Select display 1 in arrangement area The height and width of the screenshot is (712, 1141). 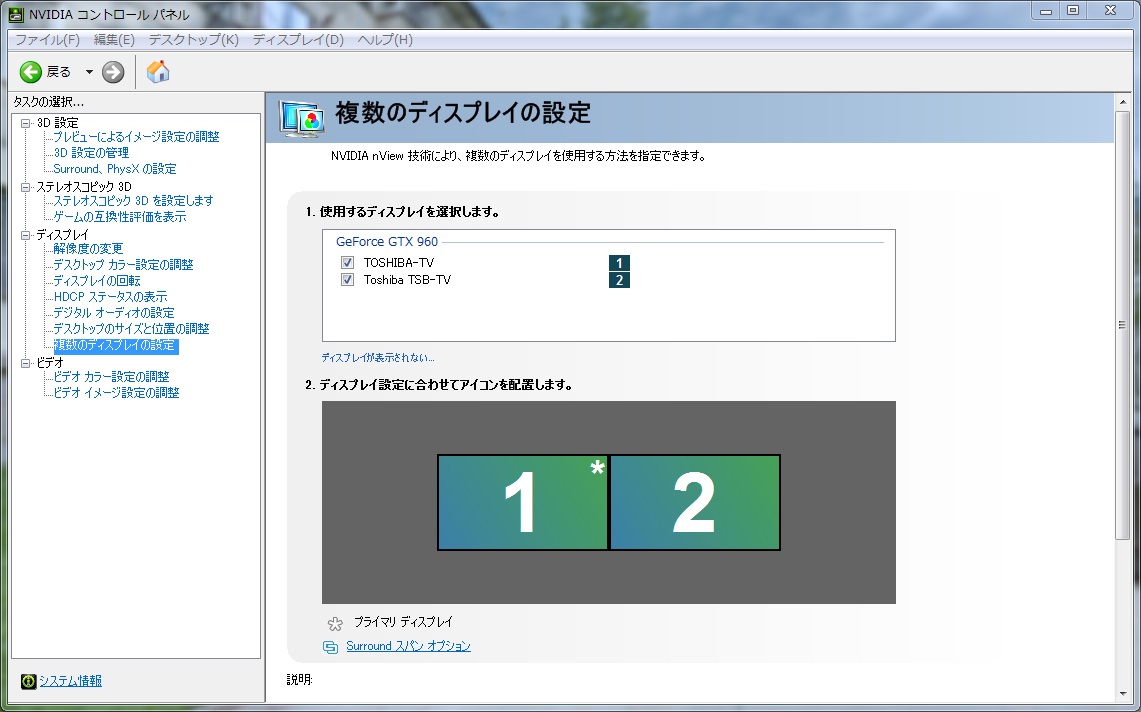(522, 502)
